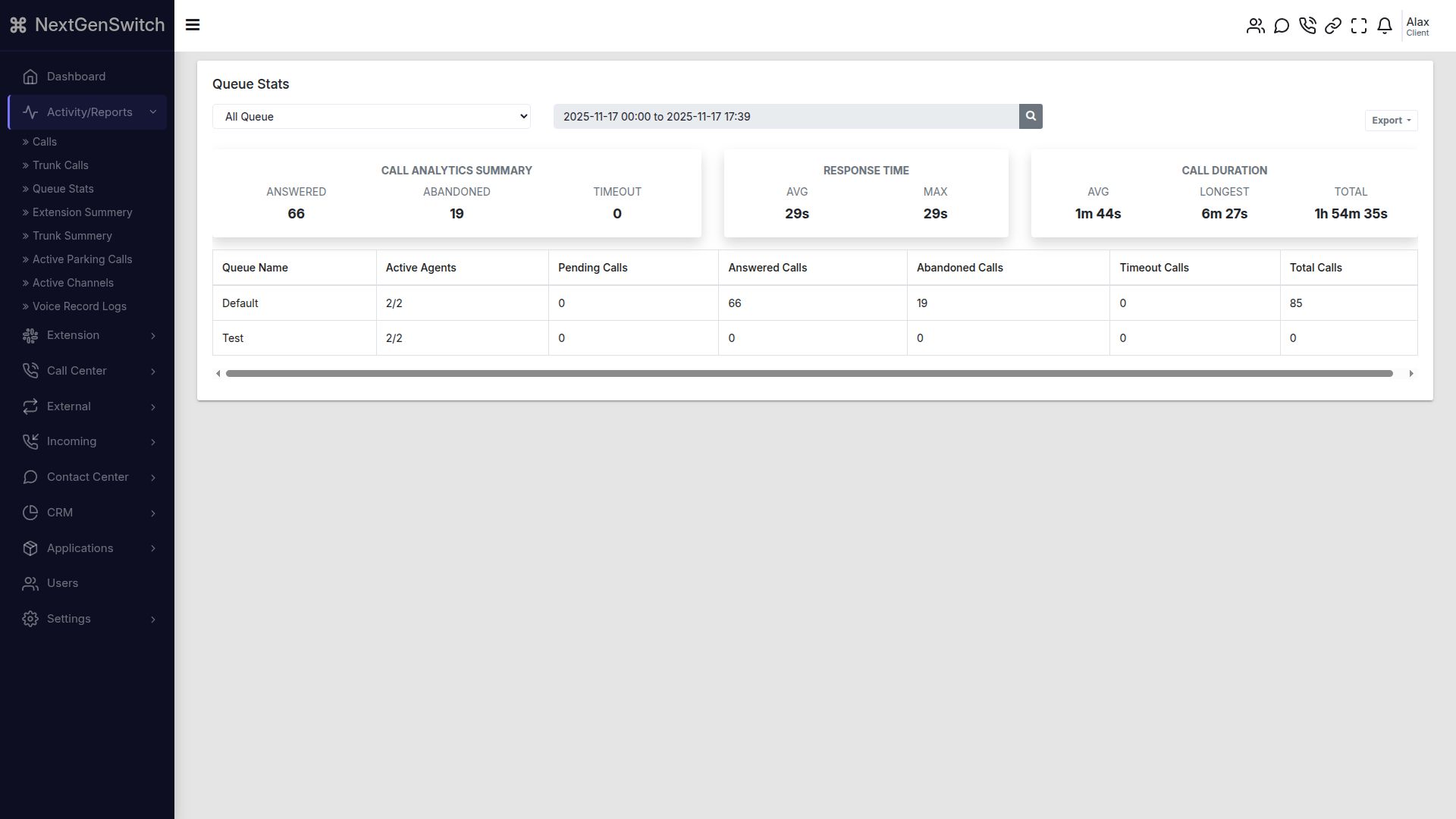Click the link chain icon in header
This screenshot has height=819, width=1456.
point(1332,26)
